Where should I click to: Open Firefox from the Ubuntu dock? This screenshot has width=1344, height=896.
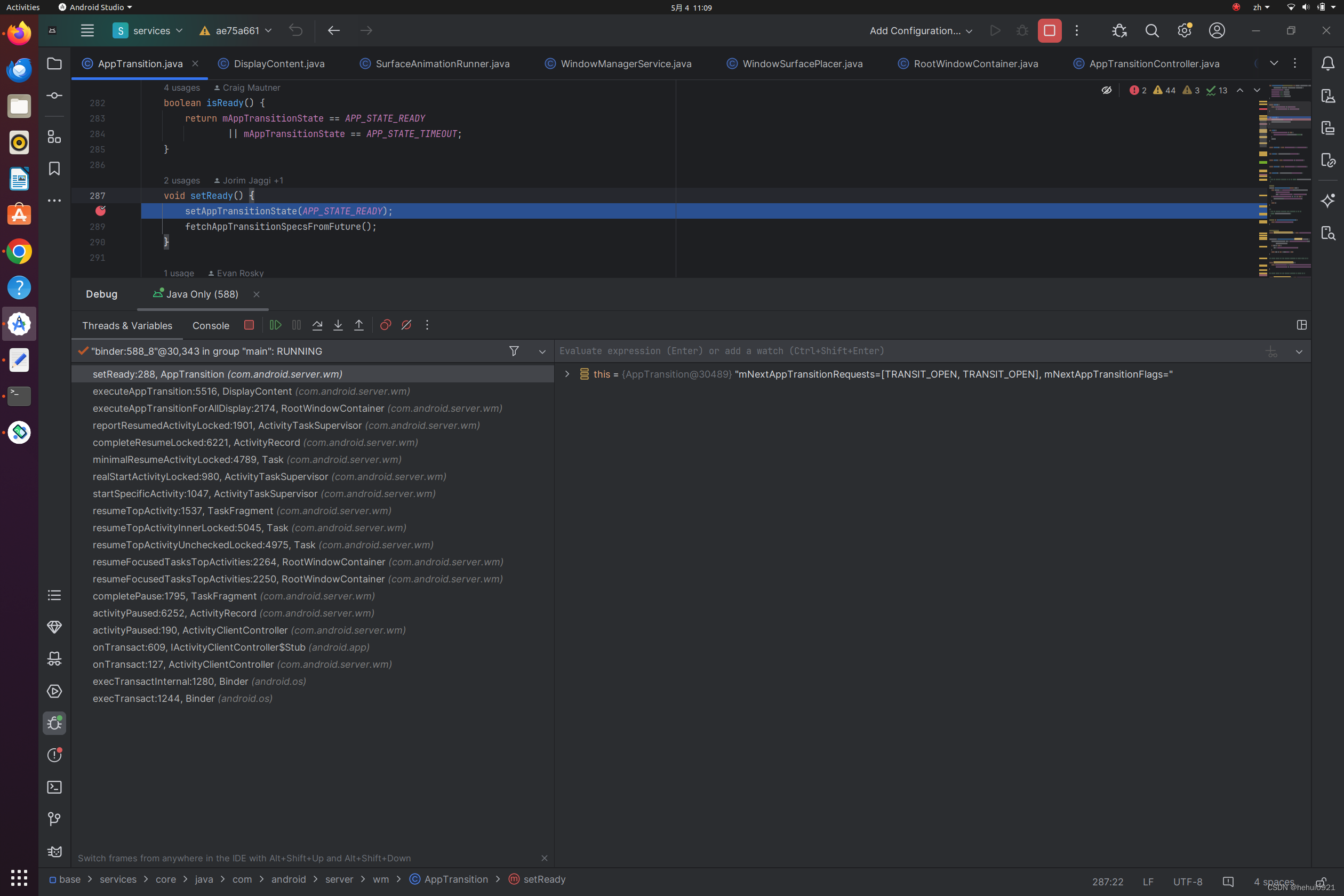click(x=19, y=33)
